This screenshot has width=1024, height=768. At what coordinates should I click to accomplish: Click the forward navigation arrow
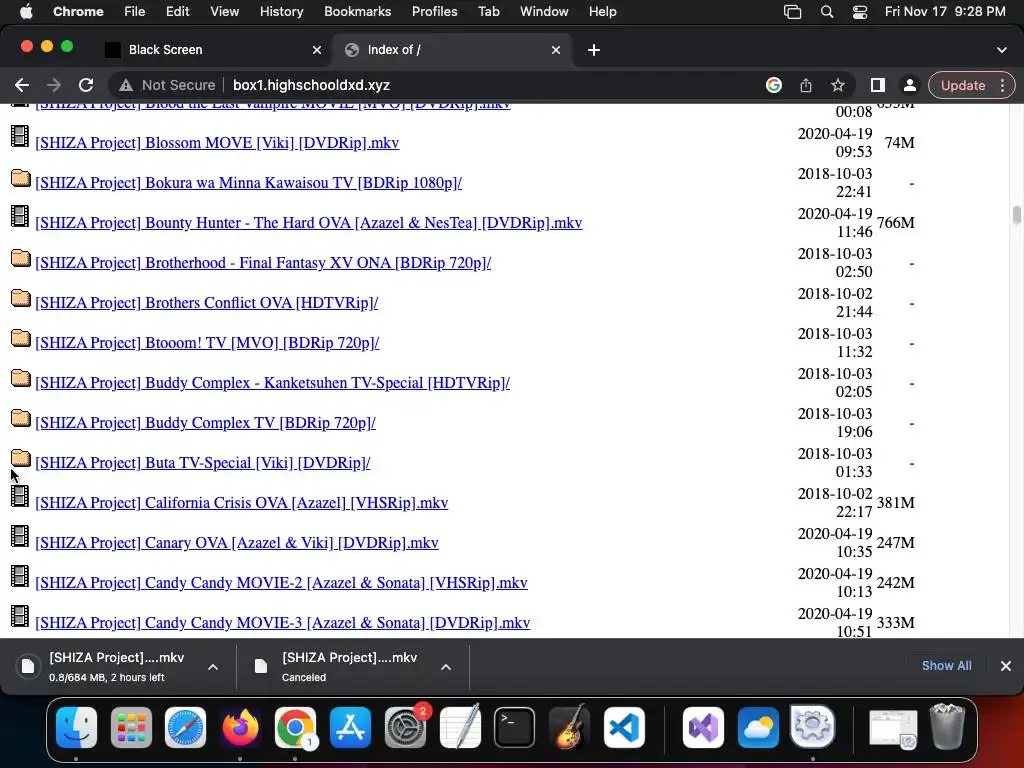pos(54,85)
